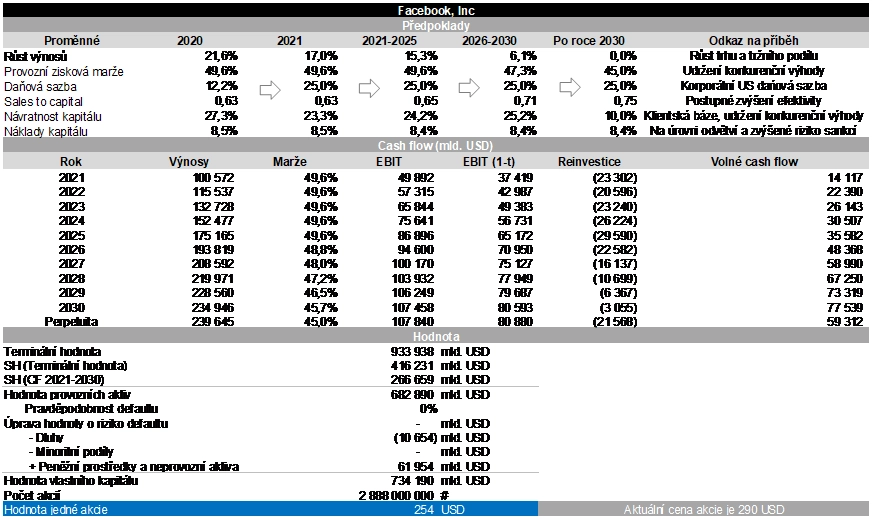Image resolution: width=872 pixels, height=519 pixels.
Task: Select the 2028 revenue value 219 971
Action: click(213, 279)
